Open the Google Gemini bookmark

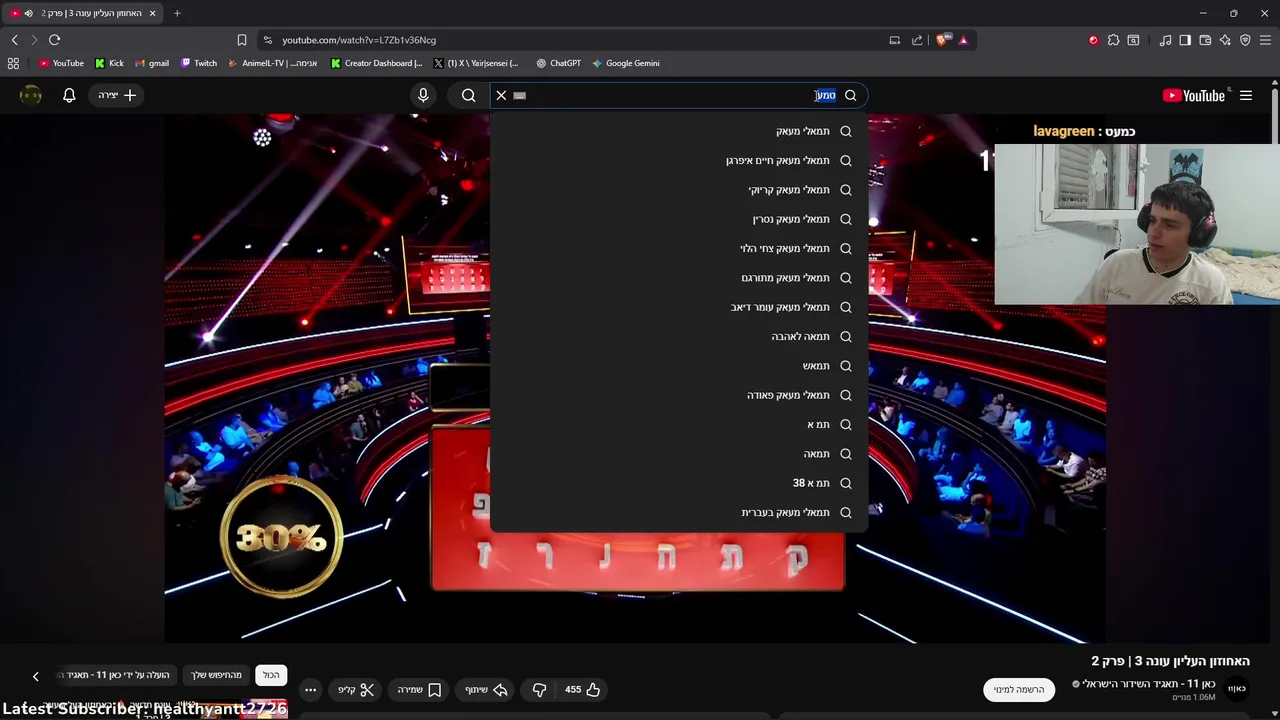click(x=626, y=63)
